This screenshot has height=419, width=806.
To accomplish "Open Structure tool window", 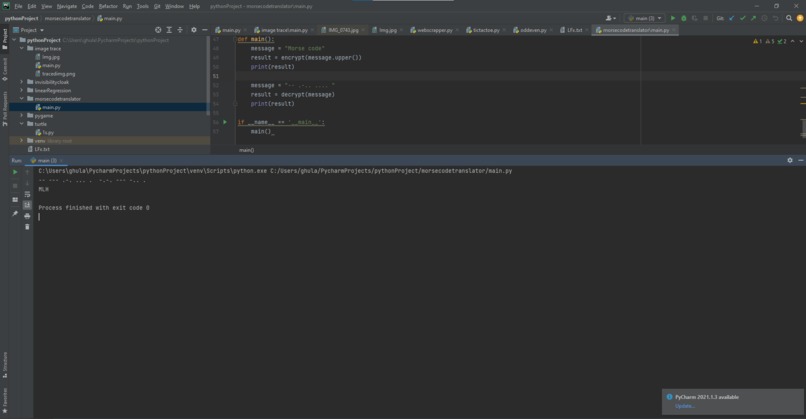I will pyautogui.click(x=5, y=365).
